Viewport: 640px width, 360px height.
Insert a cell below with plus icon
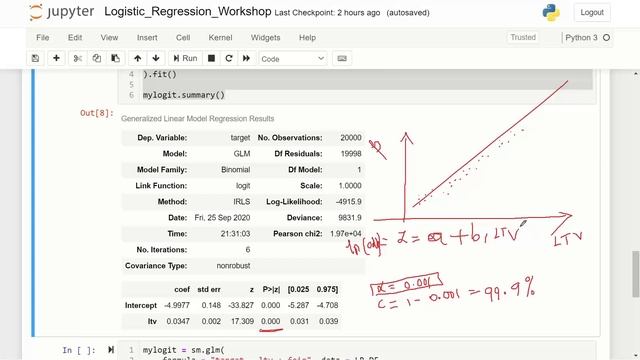pyautogui.click(x=56, y=58)
